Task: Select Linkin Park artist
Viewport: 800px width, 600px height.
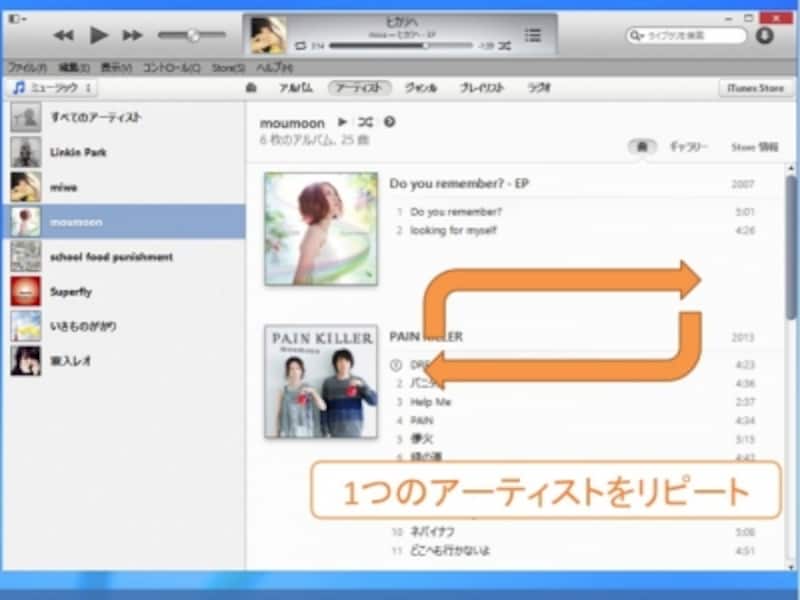Action: [x=124, y=152]
